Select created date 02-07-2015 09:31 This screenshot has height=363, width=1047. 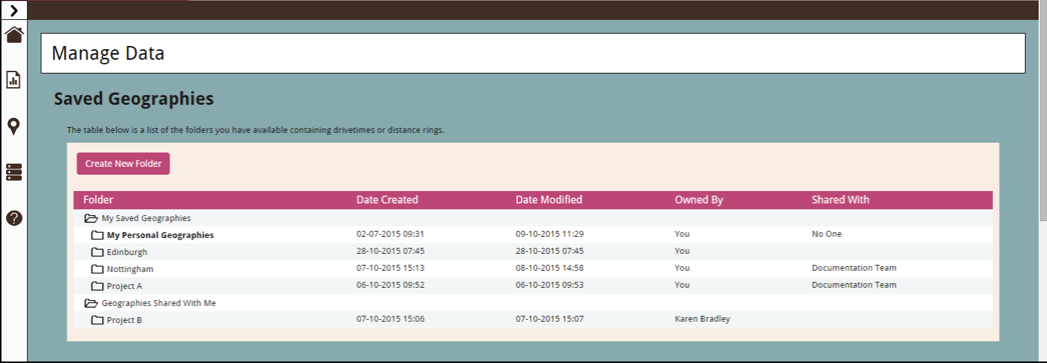click(391, 234)
